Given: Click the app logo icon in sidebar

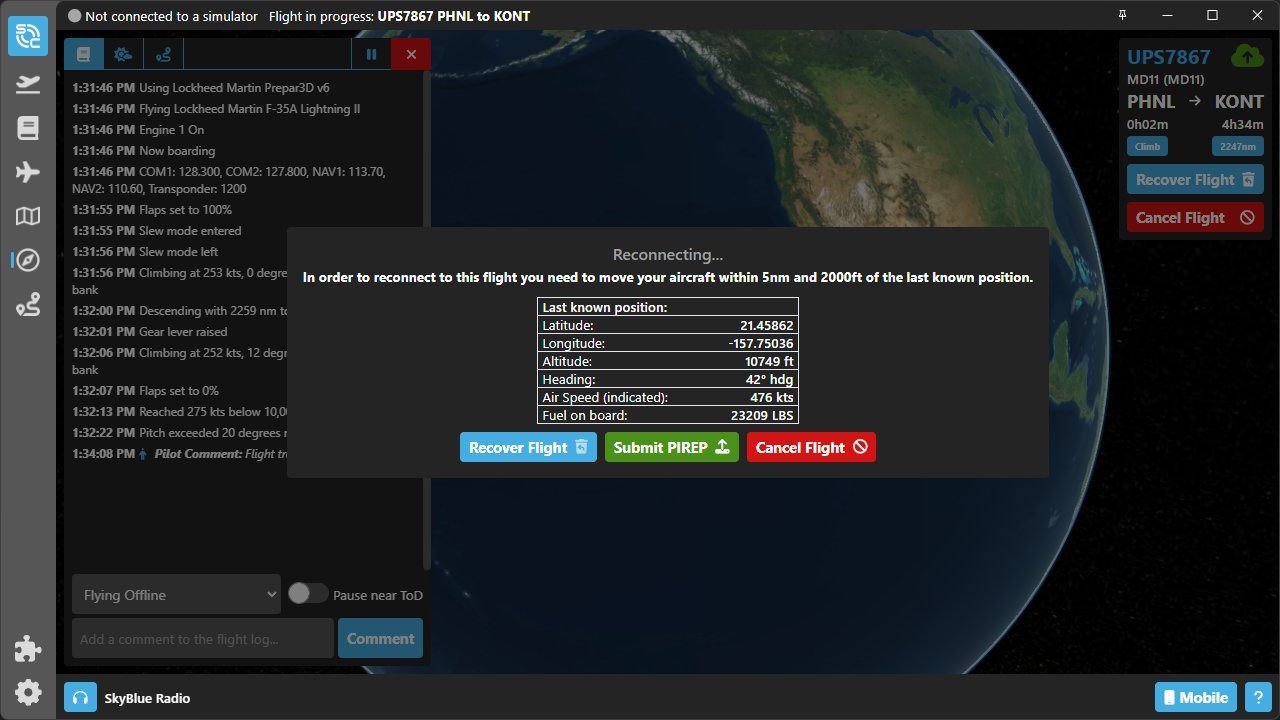Looking at the screenshot, I should point(28,36).
